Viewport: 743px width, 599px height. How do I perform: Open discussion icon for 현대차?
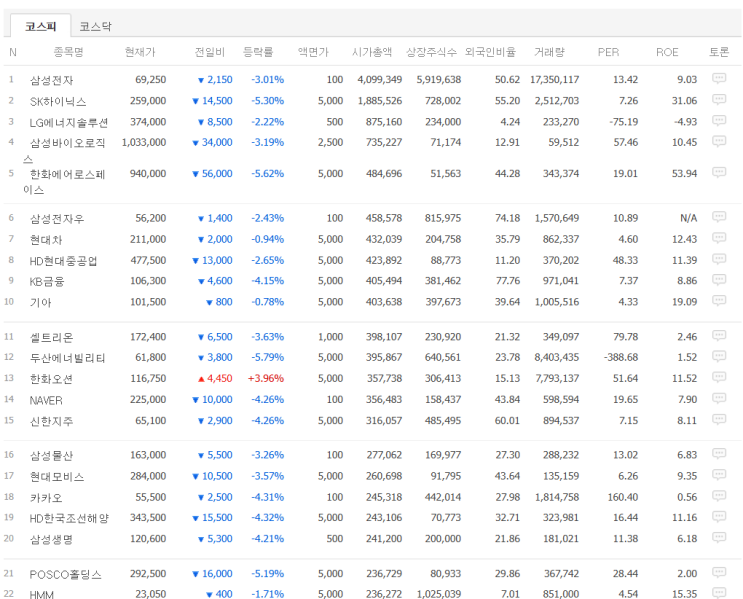[719, 238]
